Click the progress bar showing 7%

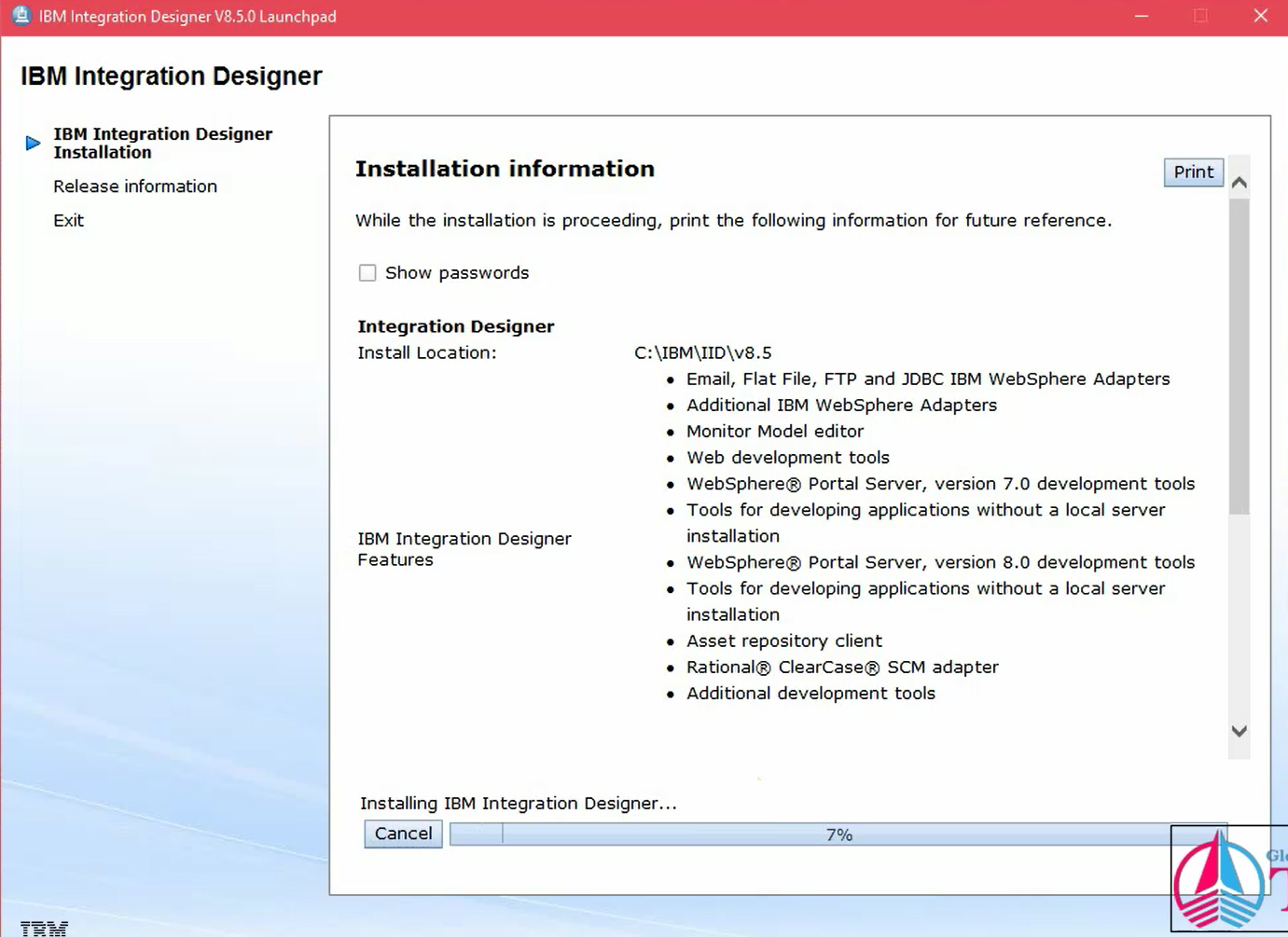838,834
